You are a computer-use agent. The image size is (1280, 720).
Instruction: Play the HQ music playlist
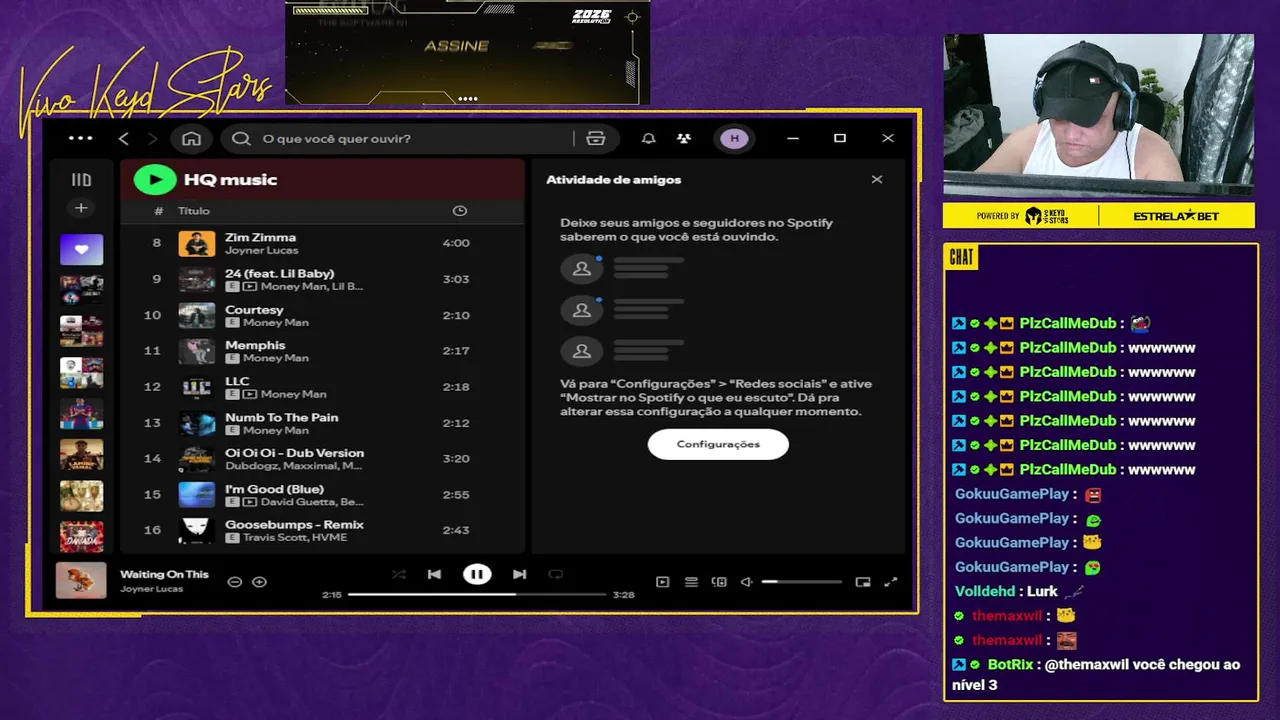pos(155,179)
